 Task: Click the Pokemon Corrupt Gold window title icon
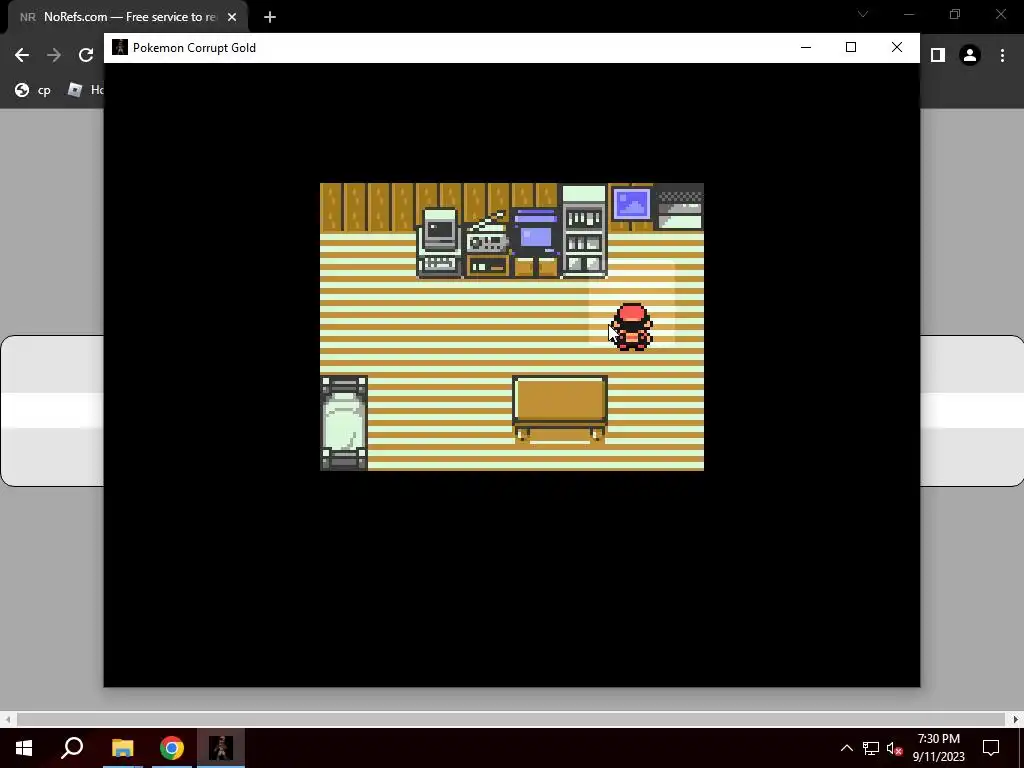tap(120, 47)
